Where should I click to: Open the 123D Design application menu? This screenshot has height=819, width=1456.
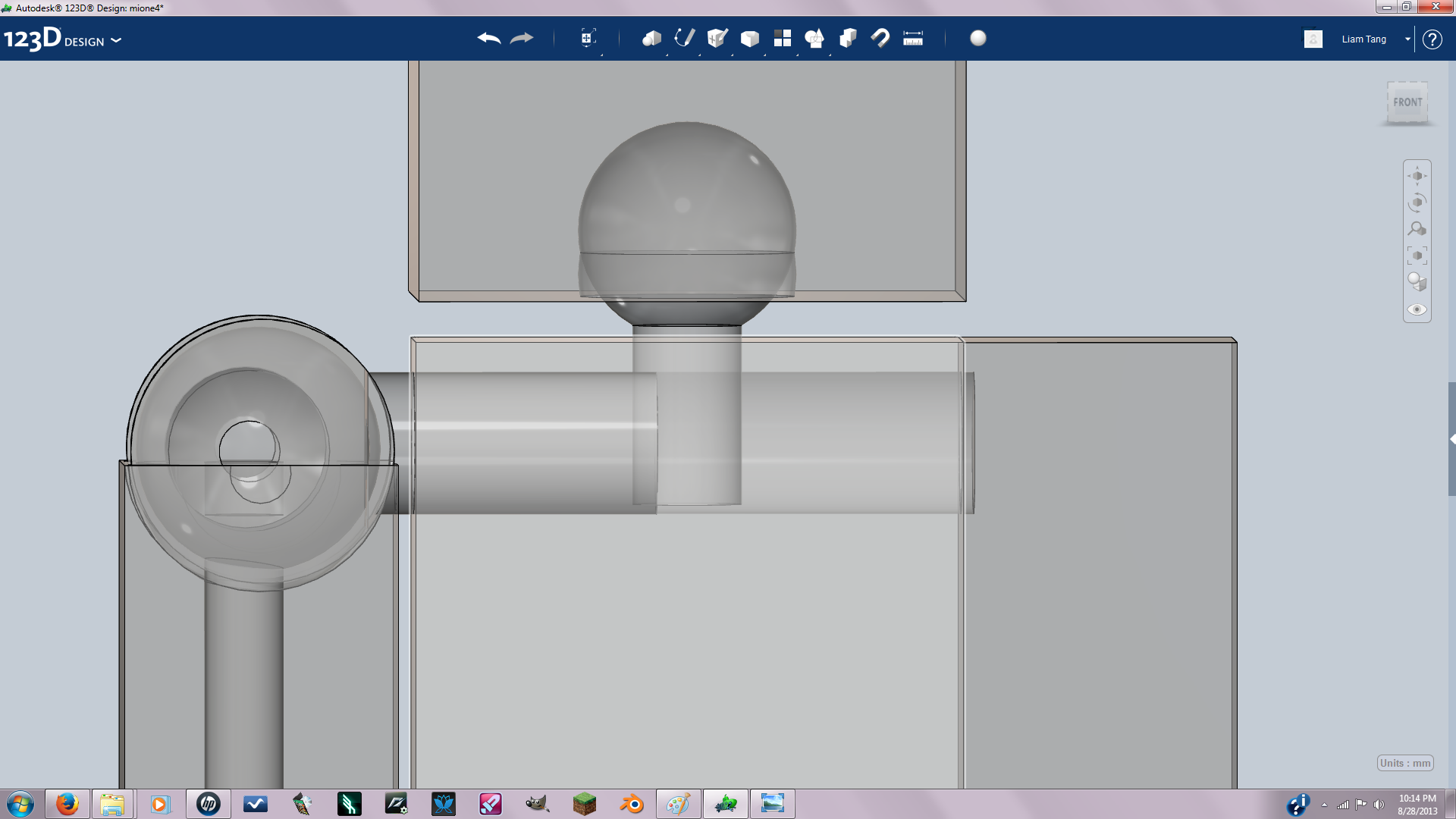[62, 39]
